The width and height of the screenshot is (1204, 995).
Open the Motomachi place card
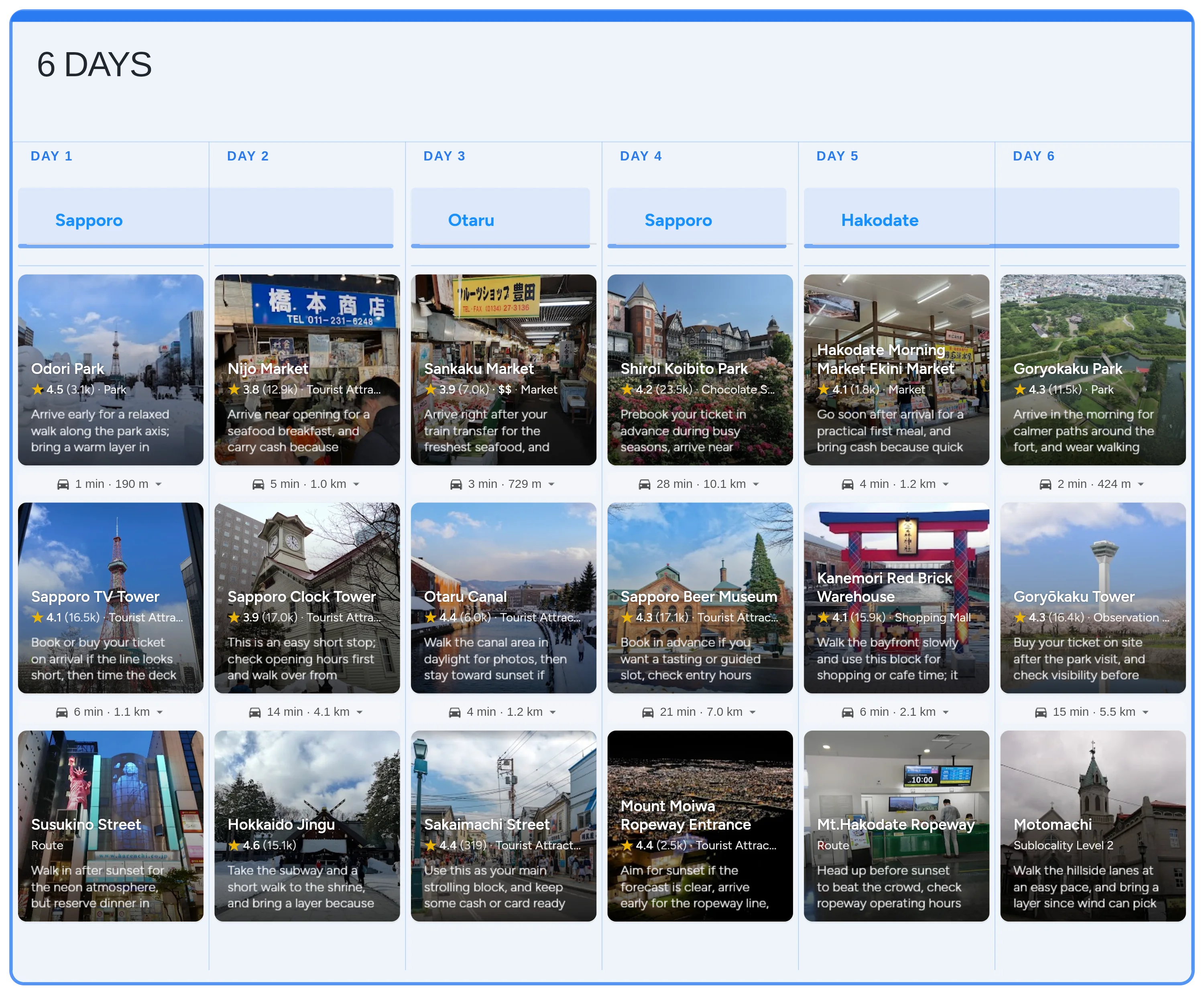click(x=1092, y=825)
